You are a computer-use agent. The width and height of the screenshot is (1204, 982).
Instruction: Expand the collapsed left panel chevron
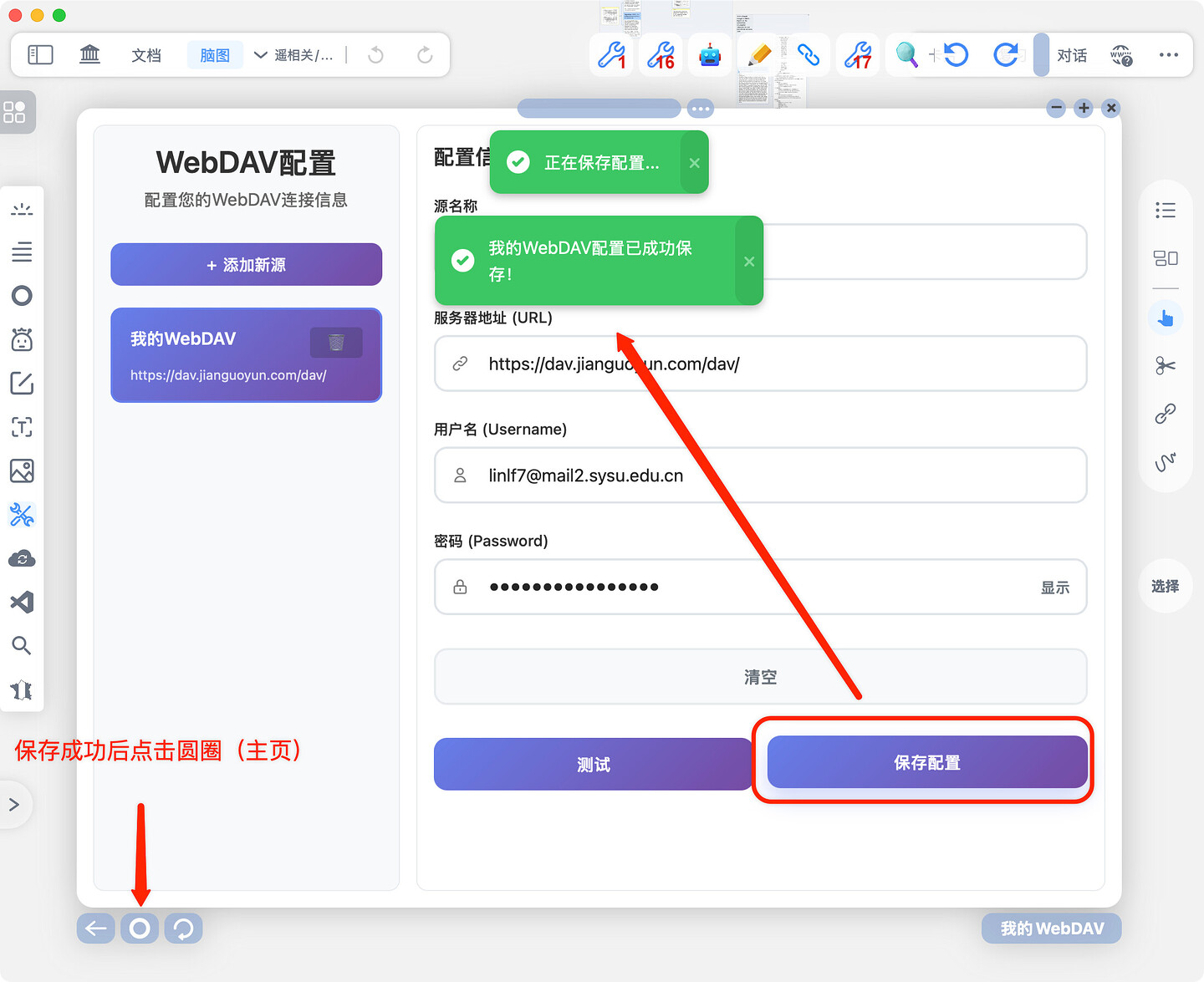[14, 805]
